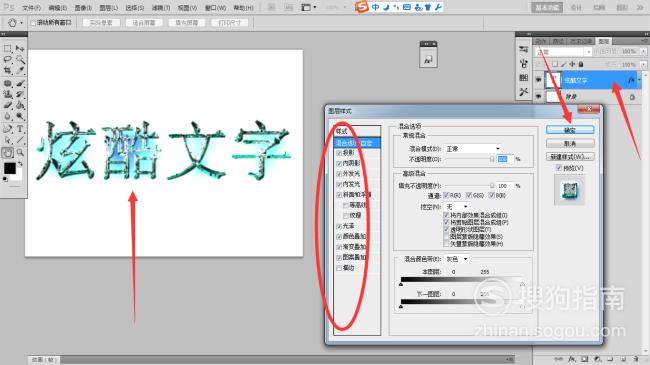Select the Lasso tool
650x365 pixels.
point(7,60)
